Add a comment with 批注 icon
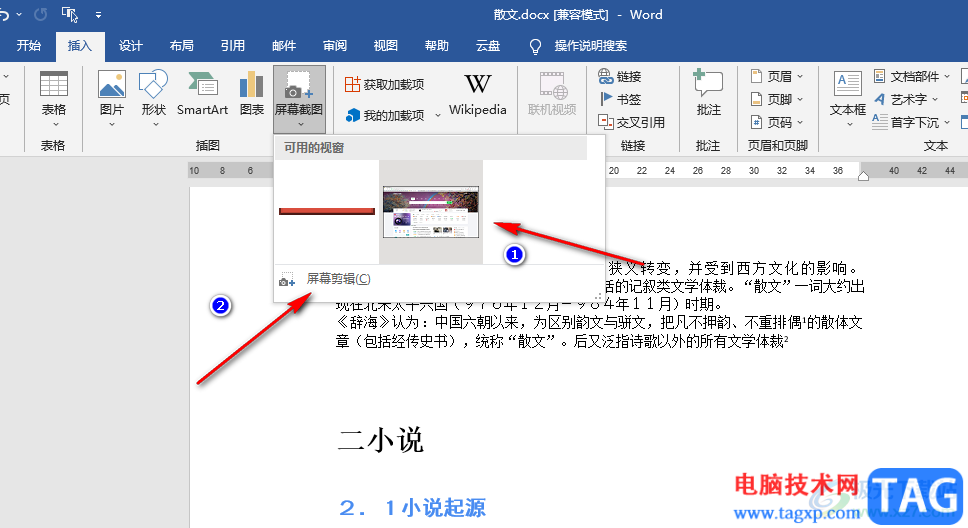The width and height of the screenshot is (968, 528). coord(708,83)
